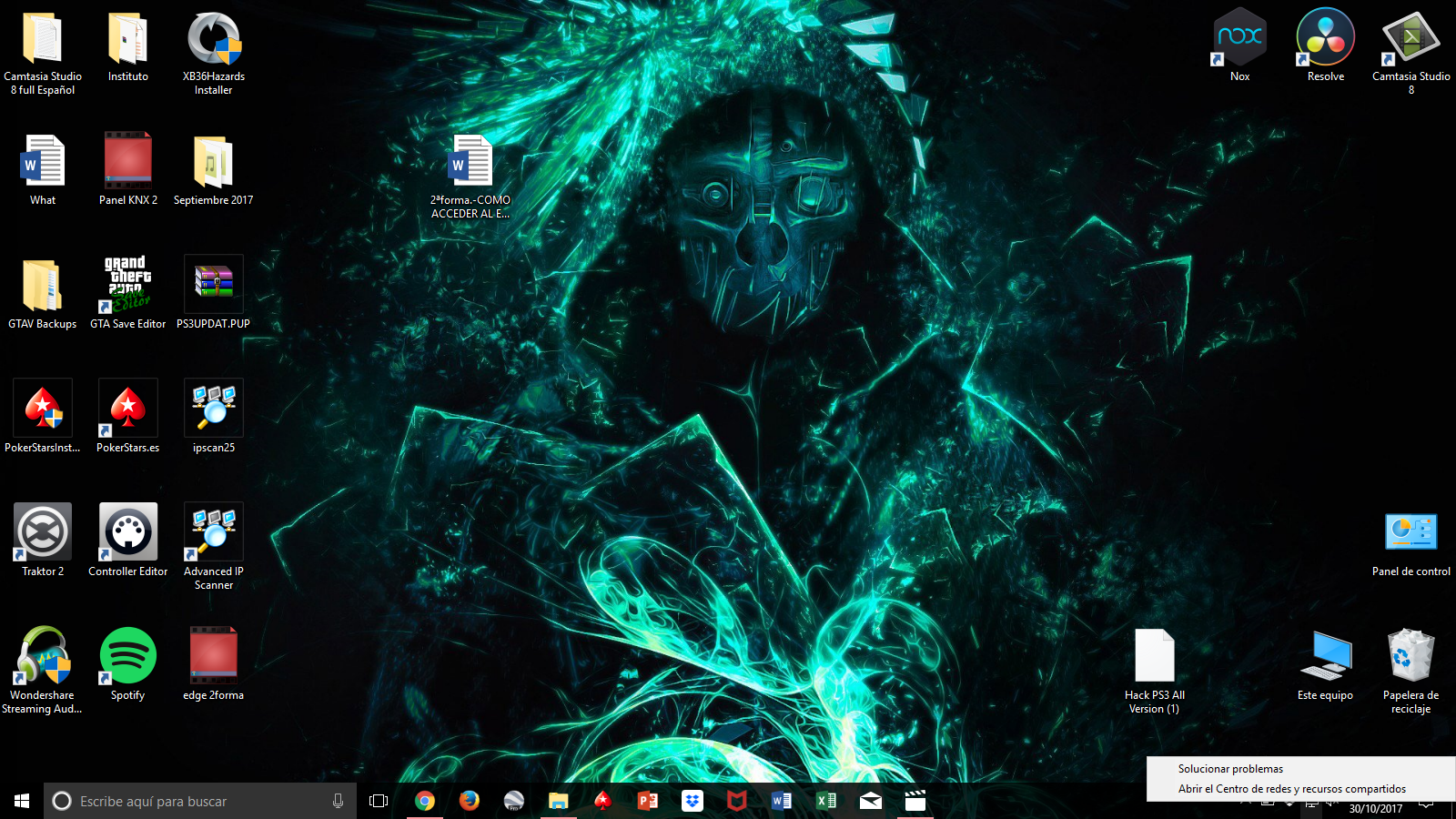This screenshot has height=819, width=1456.
Task: Click the 30/10/2017 date in the taskbar
Action: click(1375, 809)
